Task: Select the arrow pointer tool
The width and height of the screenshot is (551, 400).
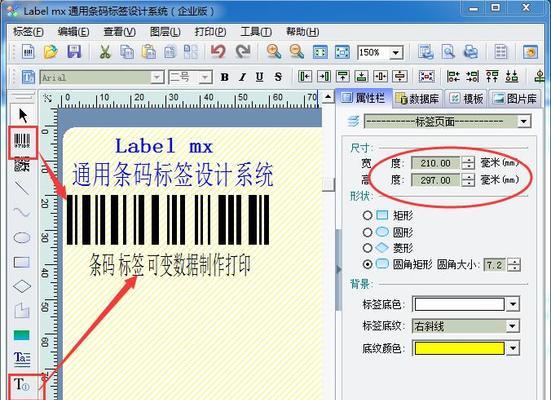Action: [x=23, y=116]
